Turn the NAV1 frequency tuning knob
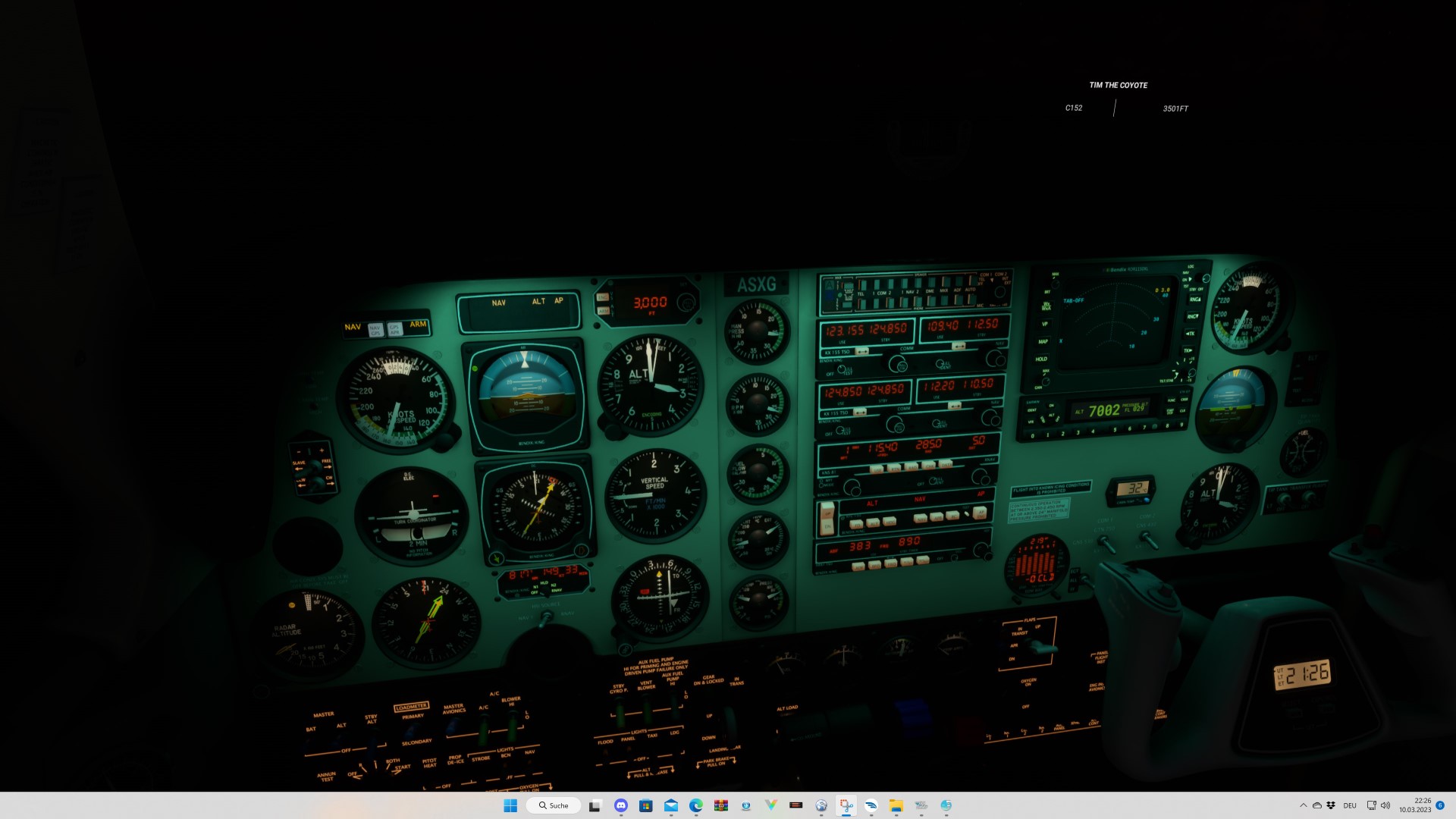The width and height of the screenshot is (1456, 819). coord(995,359)
